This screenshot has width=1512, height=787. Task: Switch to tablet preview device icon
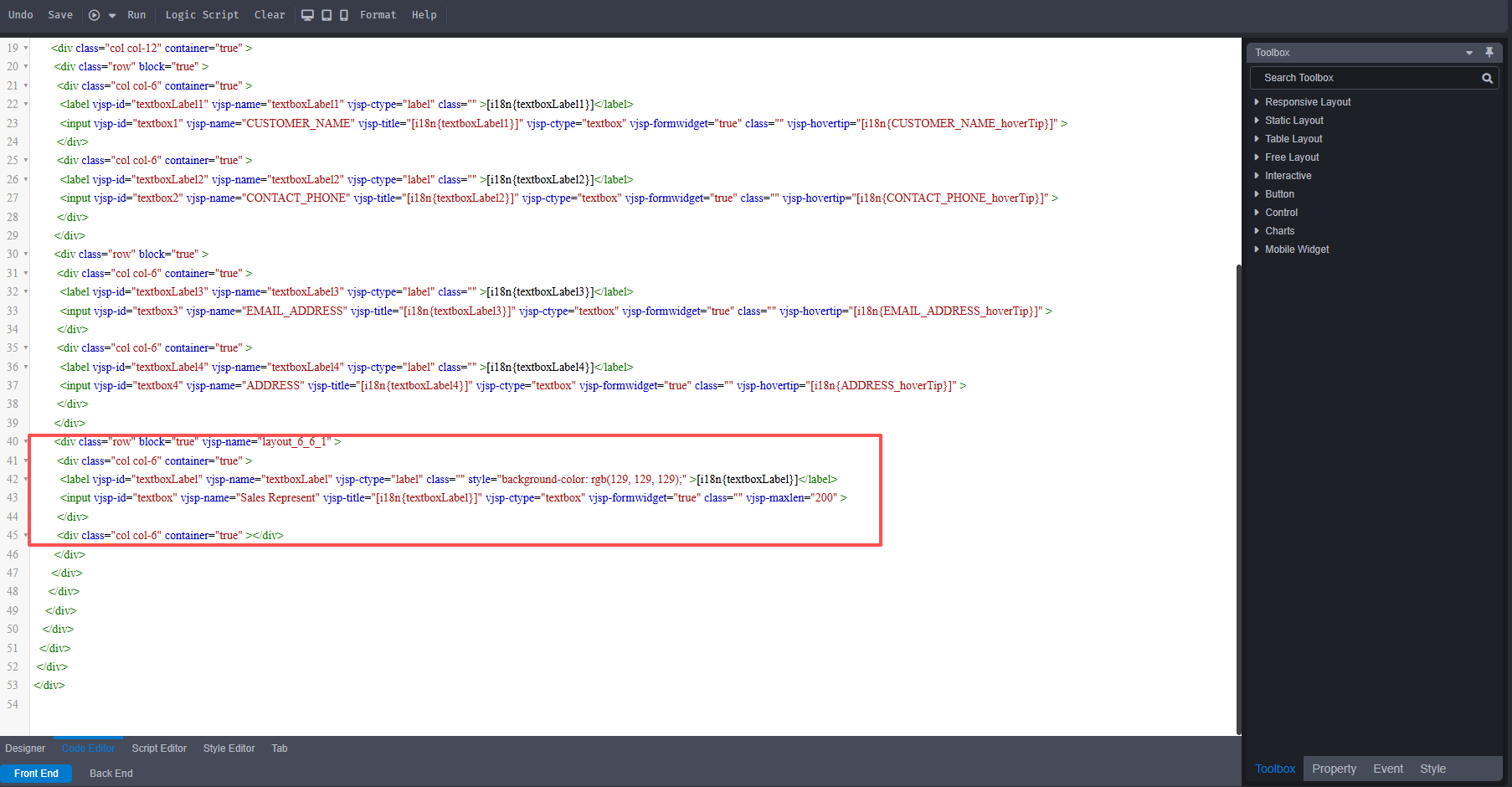pyautogui.click(x=327, y=15)
